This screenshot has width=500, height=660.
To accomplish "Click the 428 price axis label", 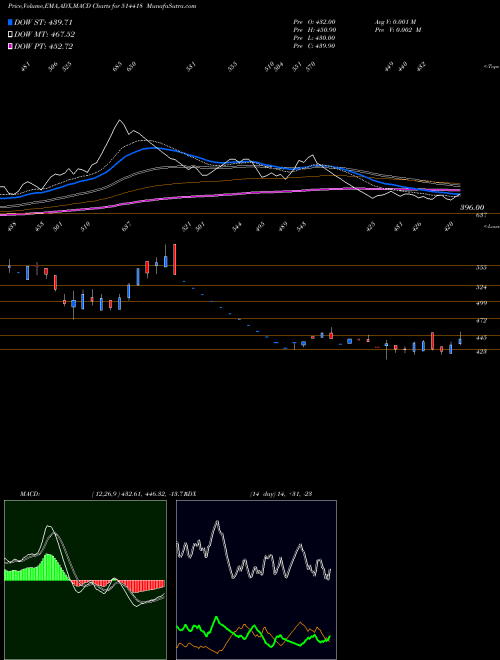I will [481, 351].
